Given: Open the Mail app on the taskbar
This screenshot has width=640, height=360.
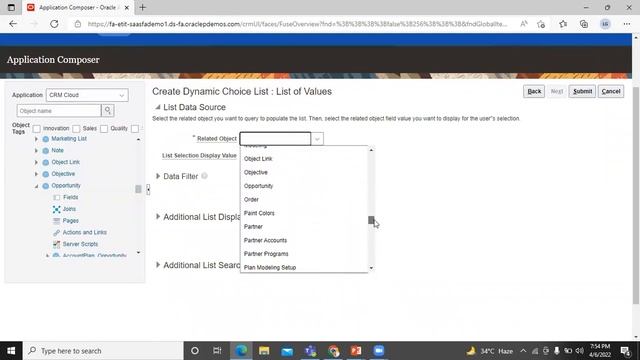Looking at the screenshot, I should tap(287, 351).
